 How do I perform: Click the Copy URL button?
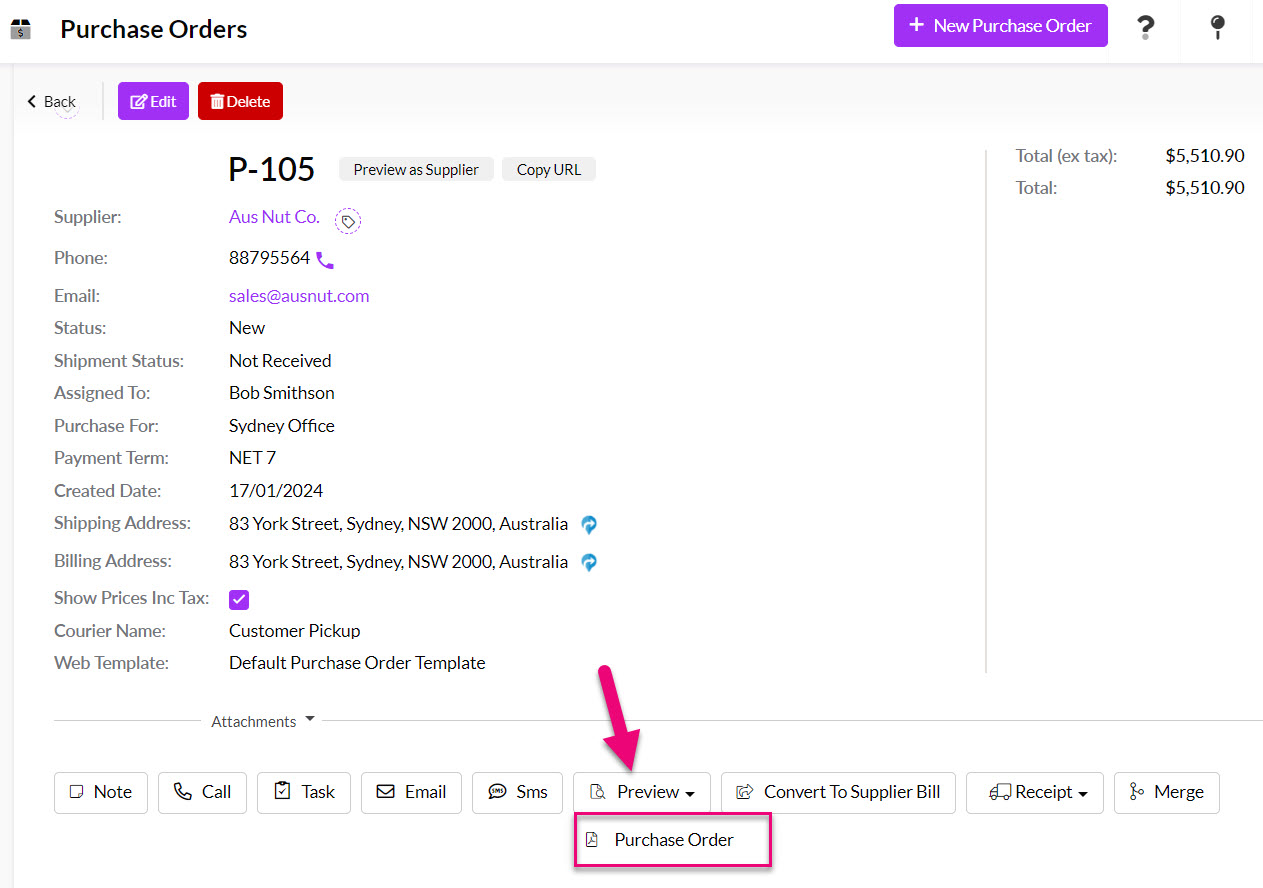[x=549, y=169]
